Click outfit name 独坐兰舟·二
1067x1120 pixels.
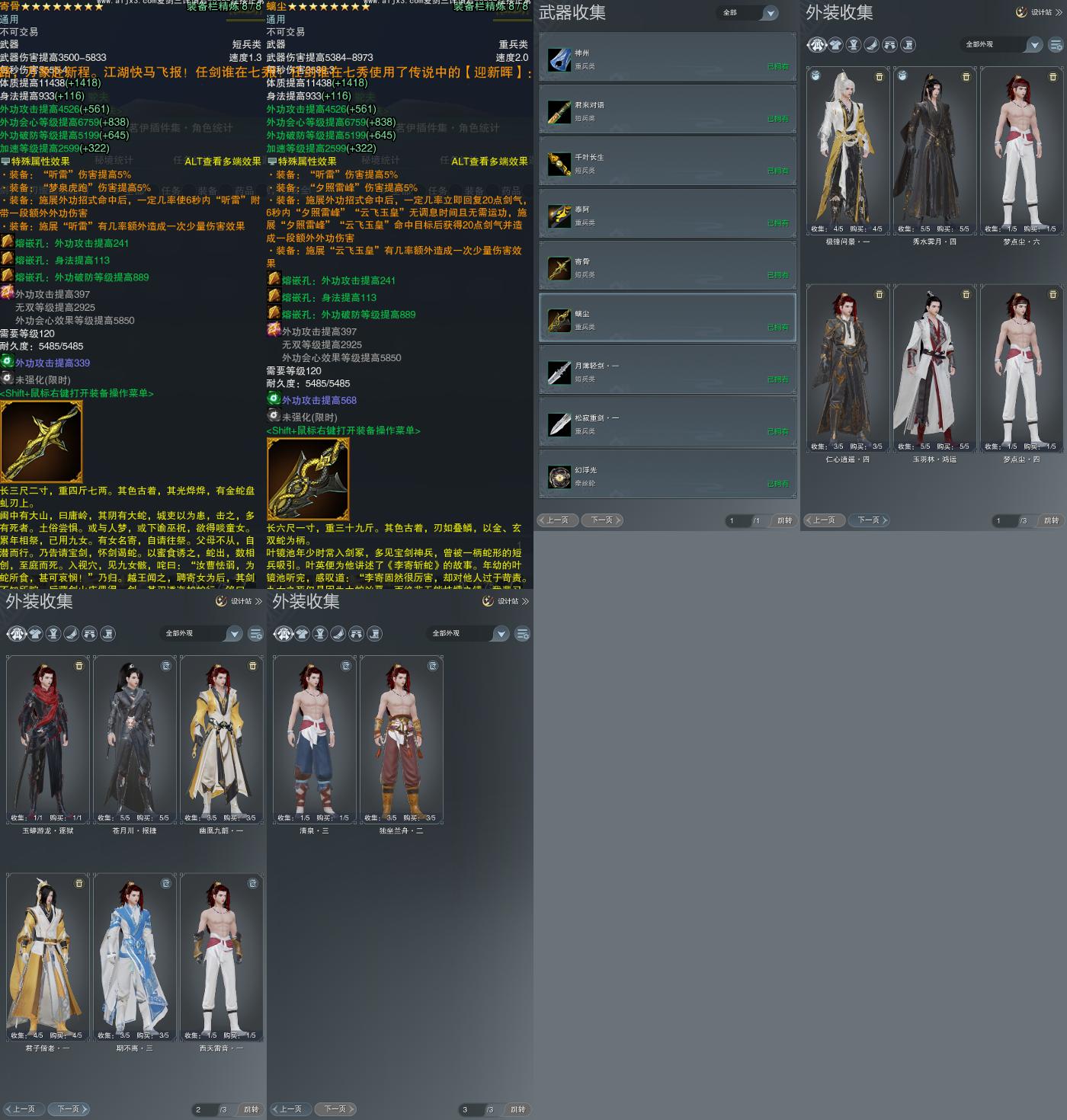(401, 830)
